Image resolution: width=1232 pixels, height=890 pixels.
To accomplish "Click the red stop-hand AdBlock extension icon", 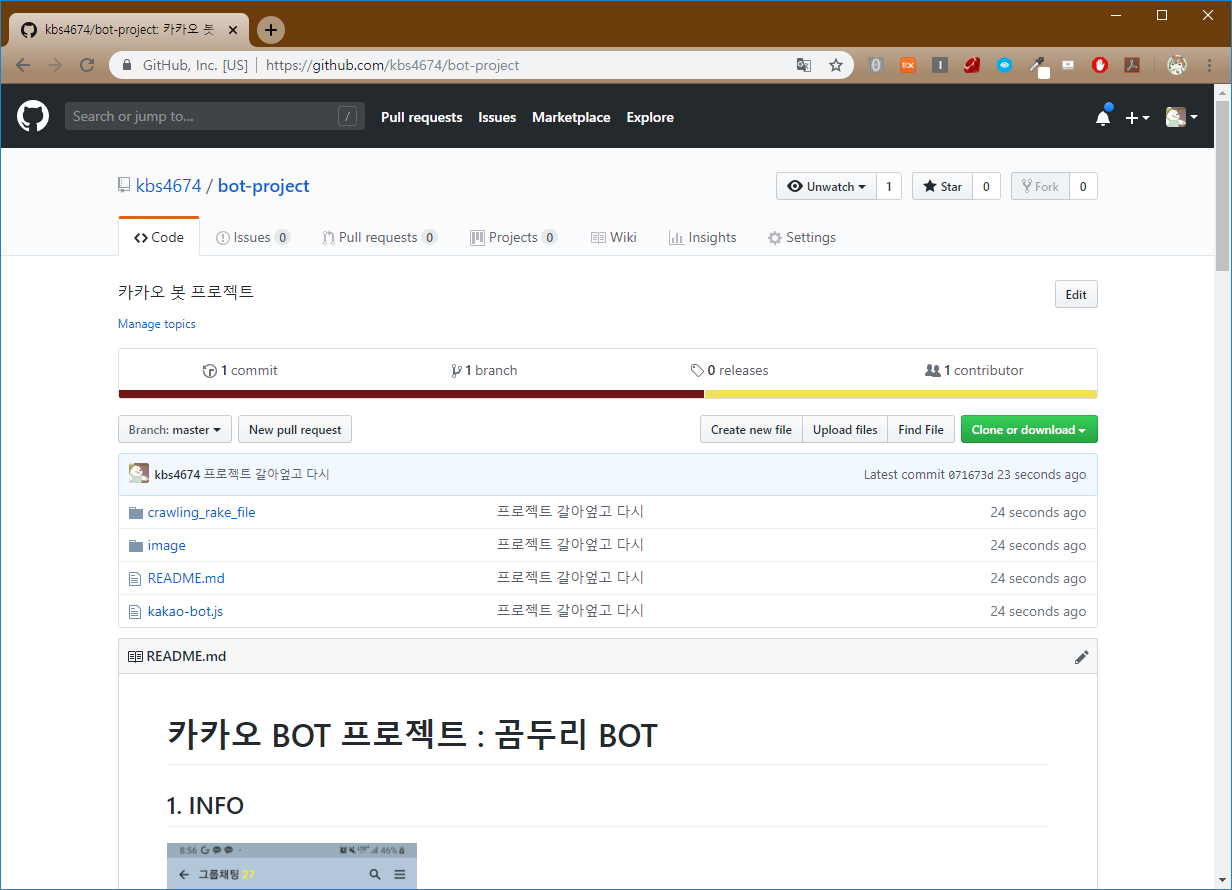I will tap(1100, 65).
